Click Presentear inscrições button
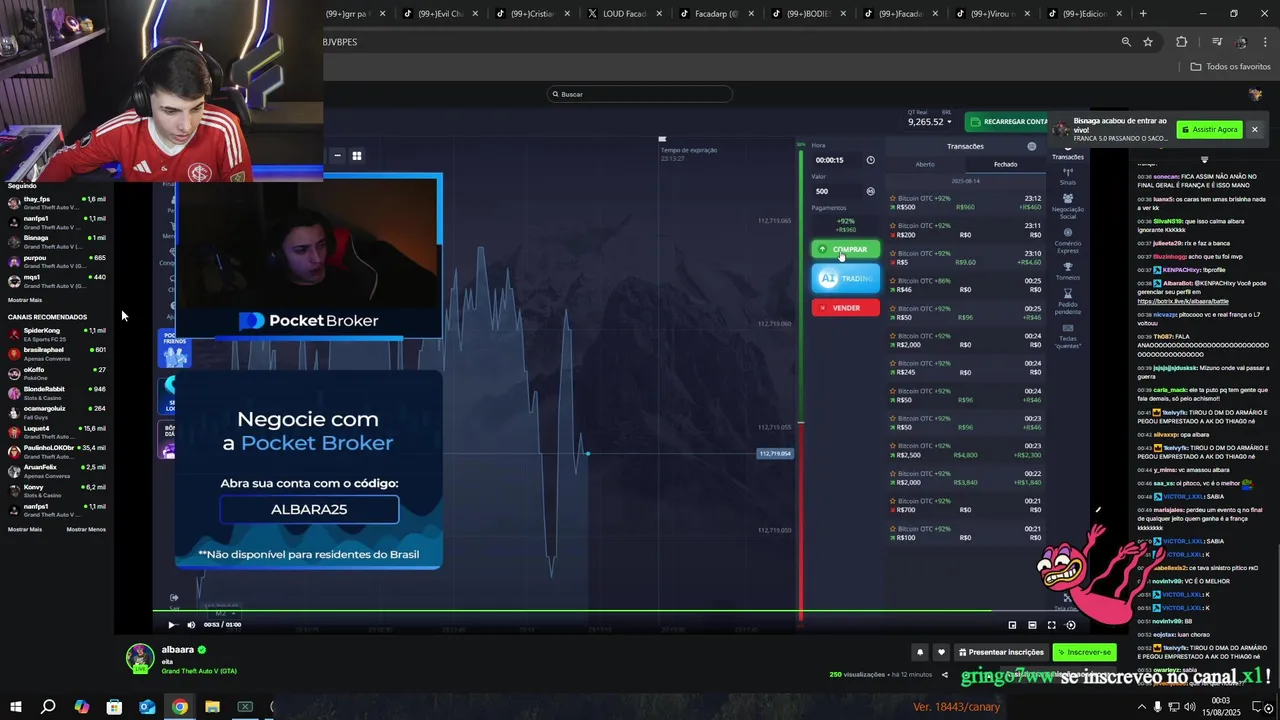1280x720 pixels. 1001,652
